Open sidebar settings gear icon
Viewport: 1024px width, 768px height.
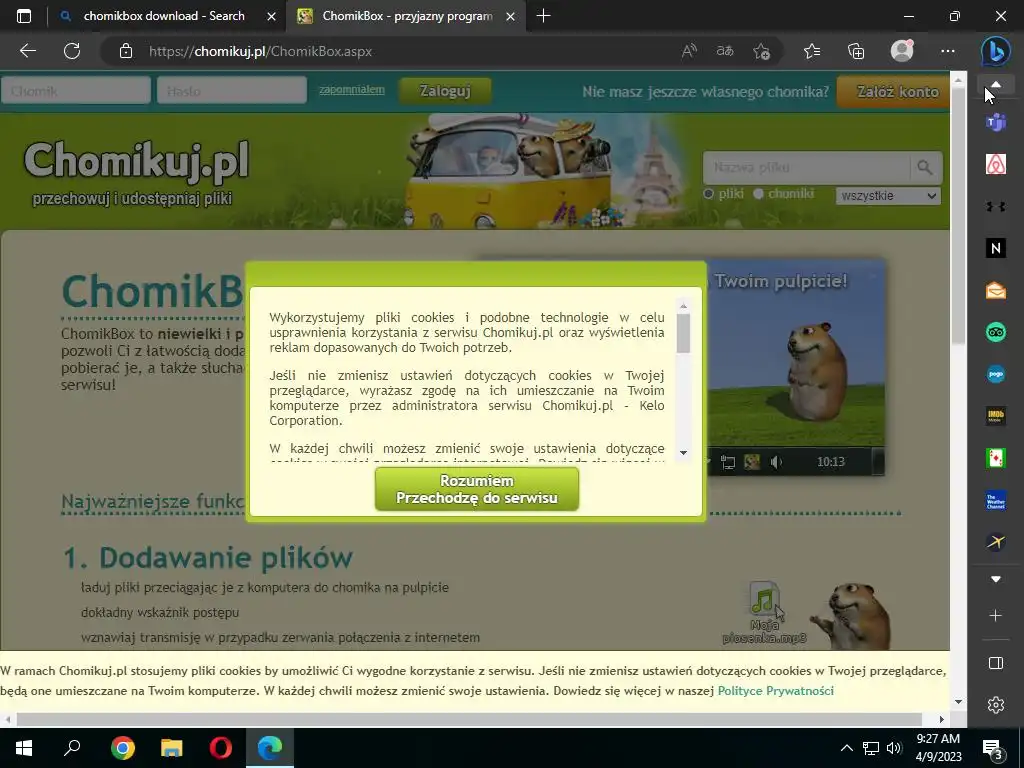pos(996,705)
